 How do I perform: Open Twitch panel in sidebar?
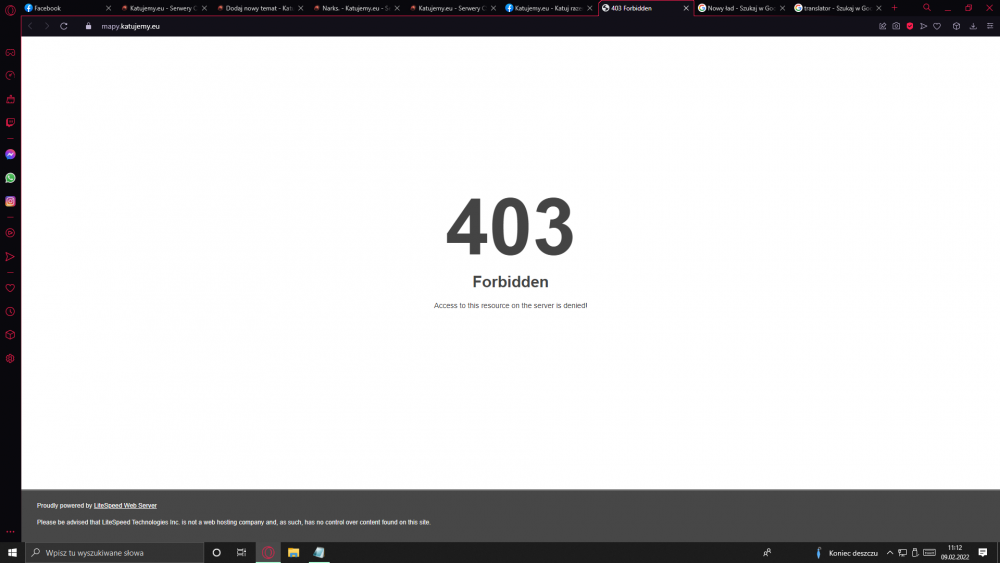pos(10,122)
